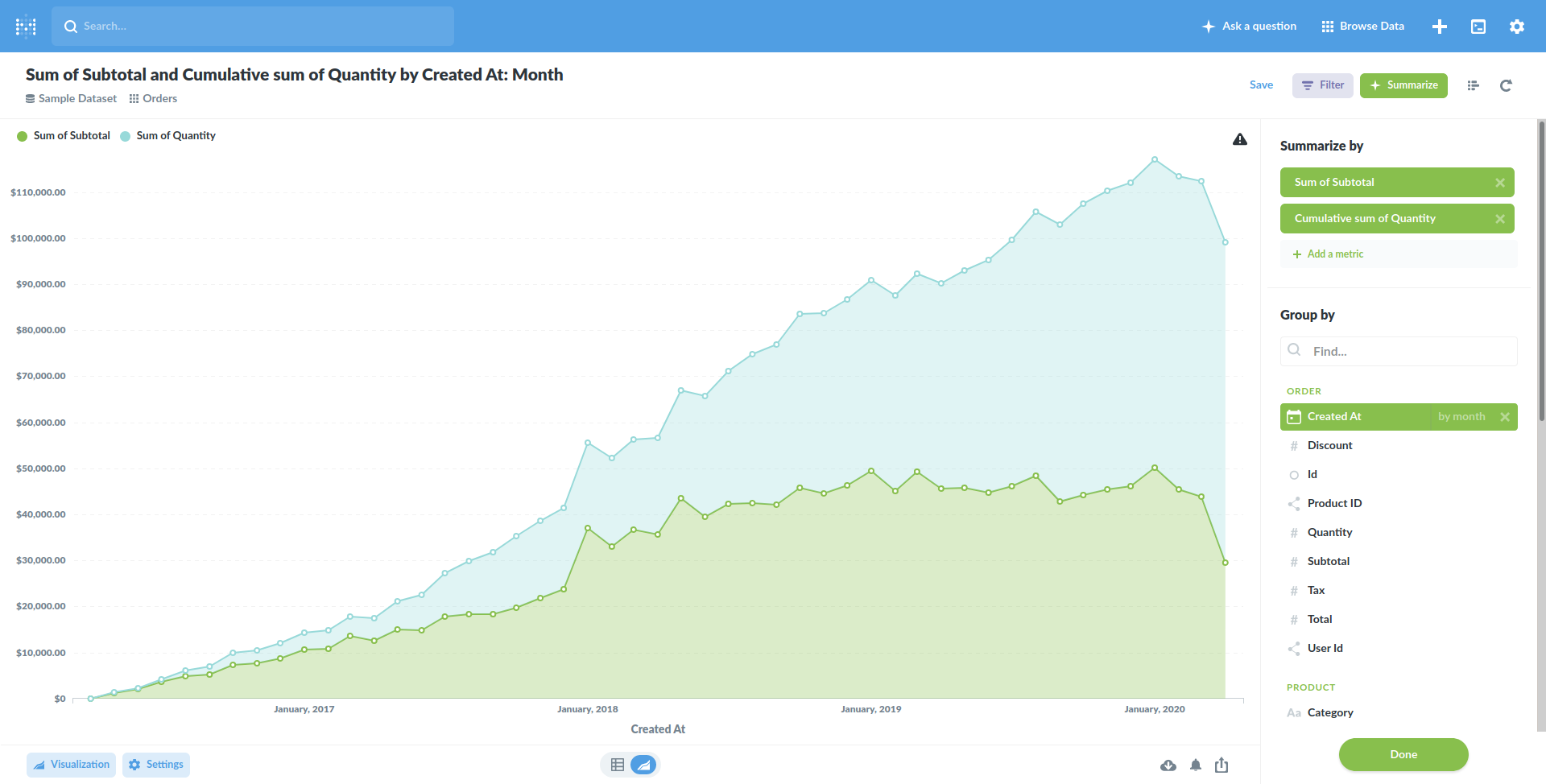The height and width of the screenshot is (784, 1546).
Task: Refresh the question results
Action: click(x=1506, y=85)
